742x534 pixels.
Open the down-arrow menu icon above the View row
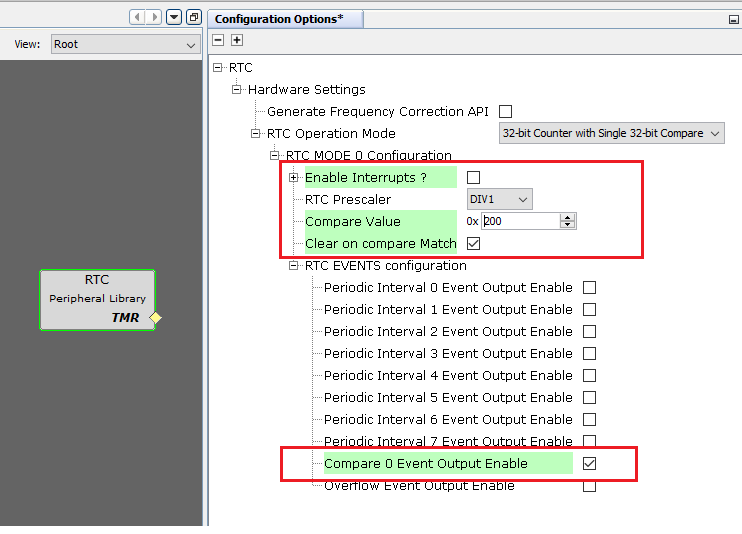(174, 18)
